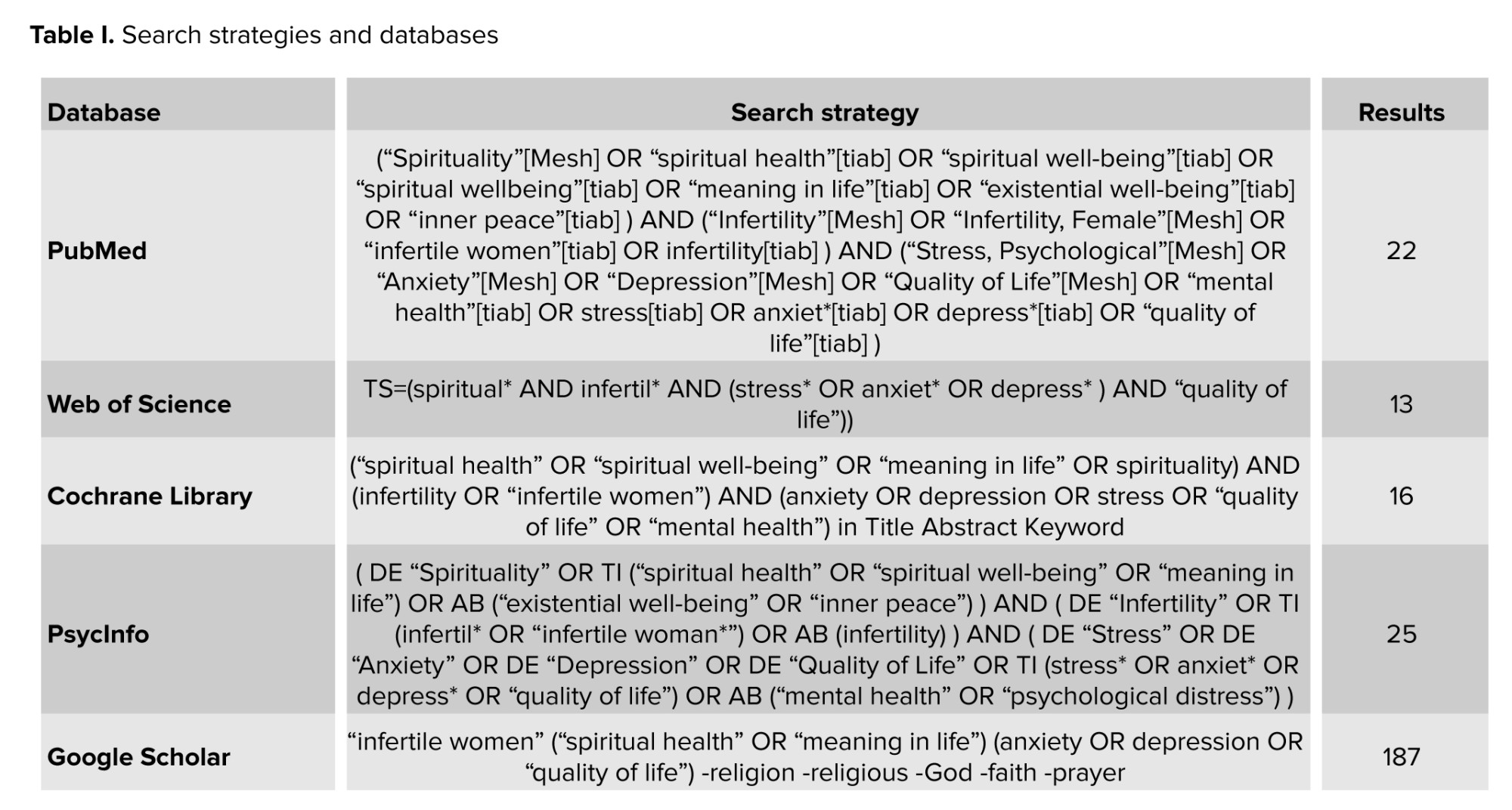1512x810 pixels.
Task: Click the Web of Science result 13
Action: [x=1401, y=404]
